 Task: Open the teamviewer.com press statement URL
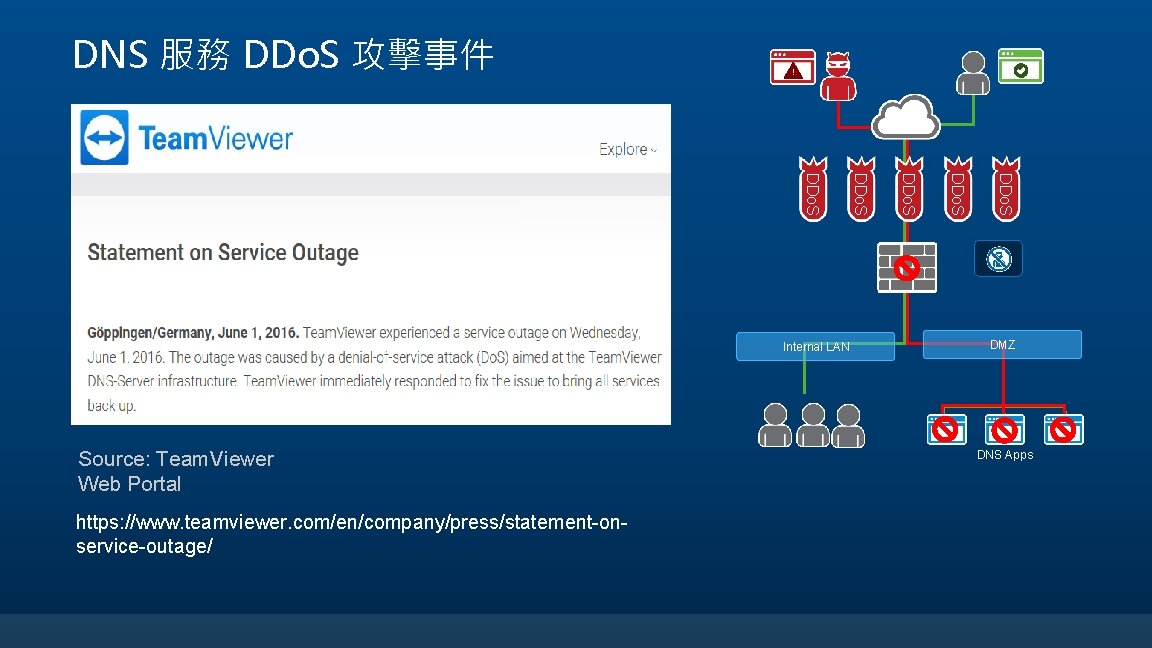tap(351, 534)
